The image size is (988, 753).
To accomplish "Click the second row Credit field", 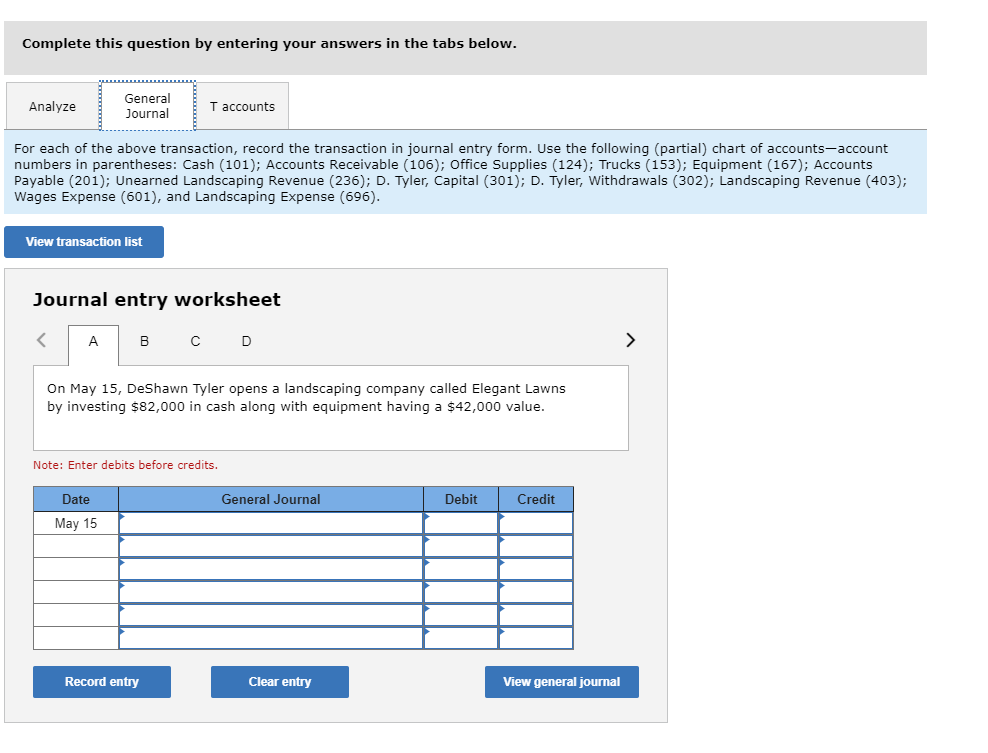I will click(x=536, y=546).
